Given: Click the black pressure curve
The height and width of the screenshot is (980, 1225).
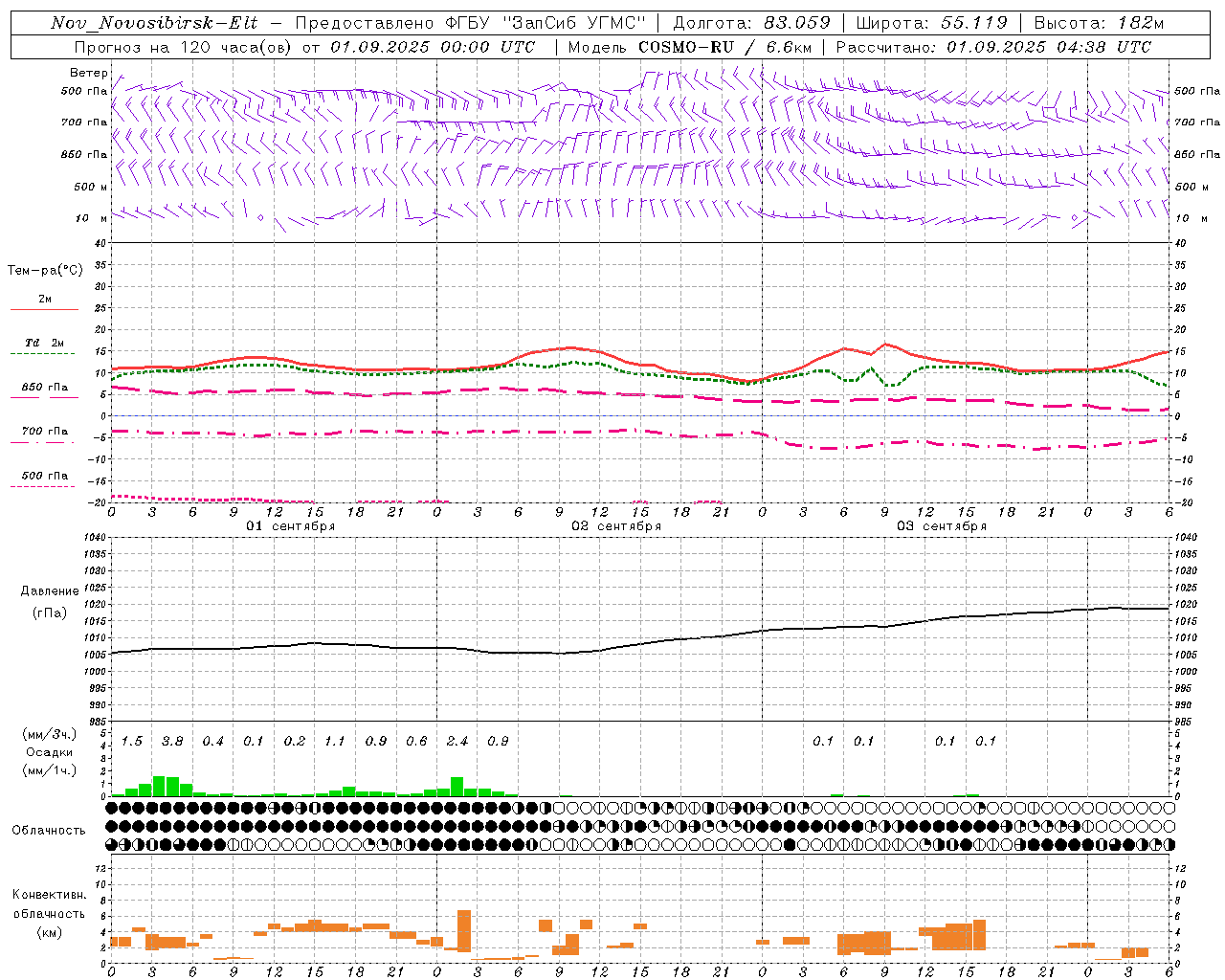Looking at the screenshot, I should point(641,644).
